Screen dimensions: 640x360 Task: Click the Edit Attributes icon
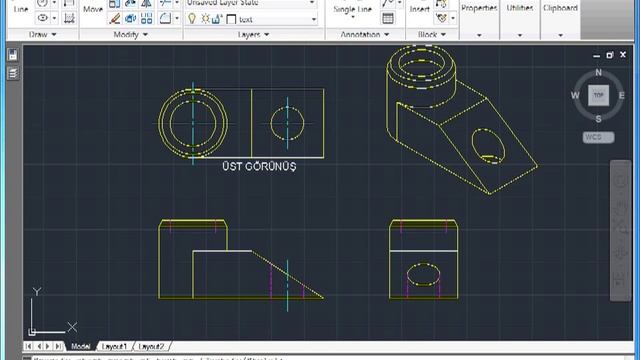click(441, 18)
